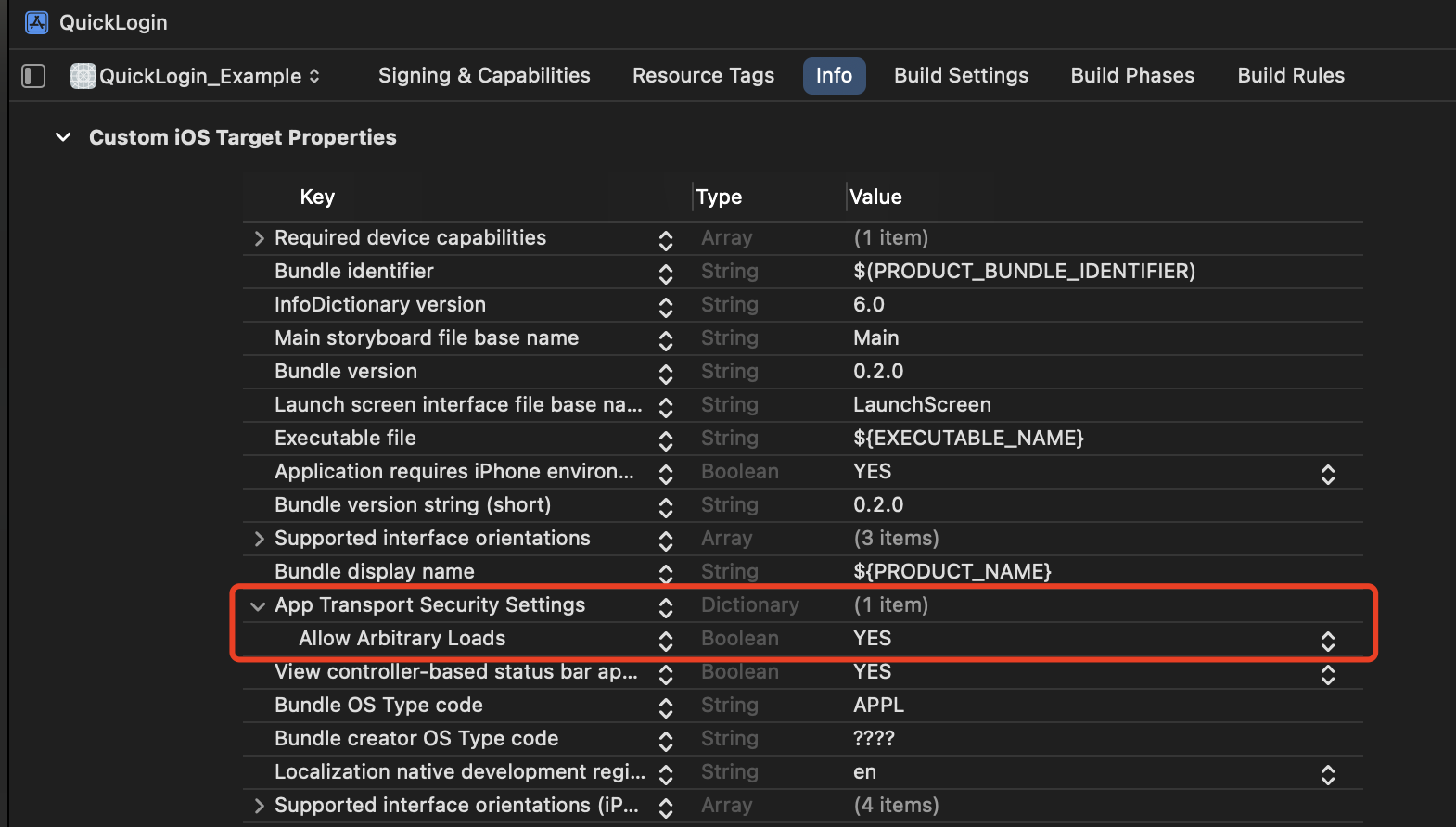
Task: Open Localization region value popup showing en
Action: 1328,774
